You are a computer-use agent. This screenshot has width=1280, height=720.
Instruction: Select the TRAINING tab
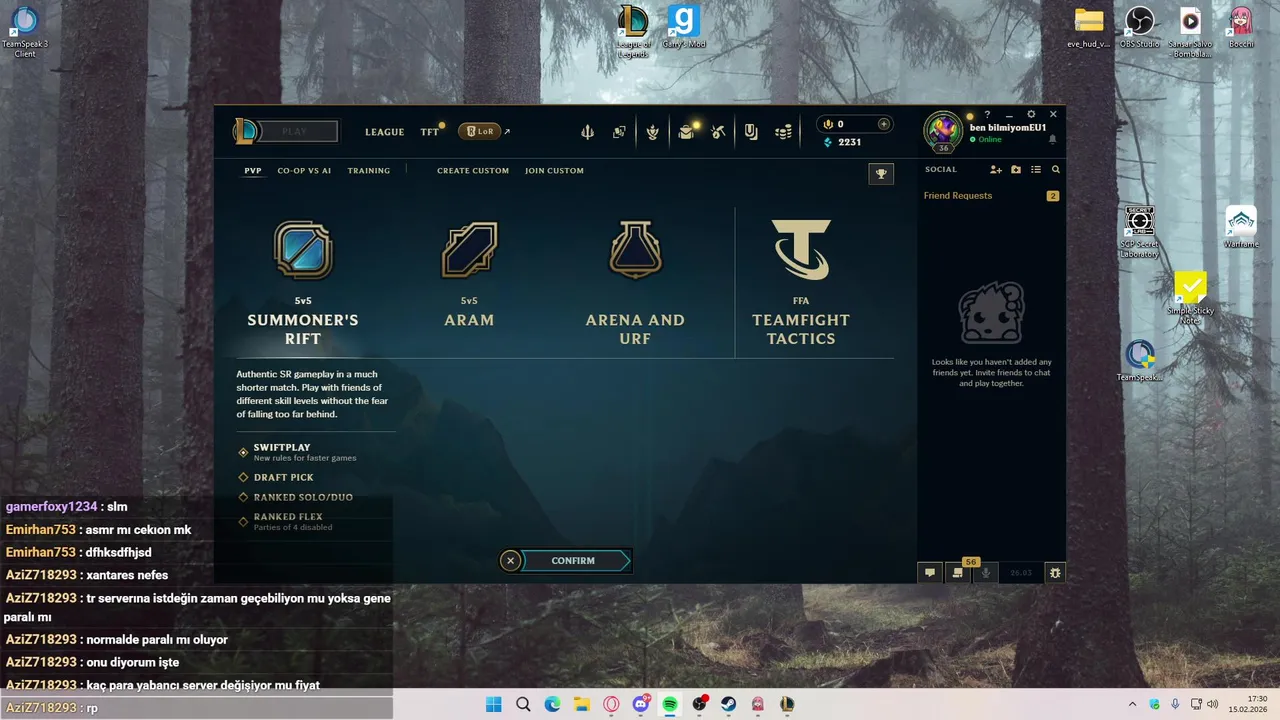(x=369, y=171)
